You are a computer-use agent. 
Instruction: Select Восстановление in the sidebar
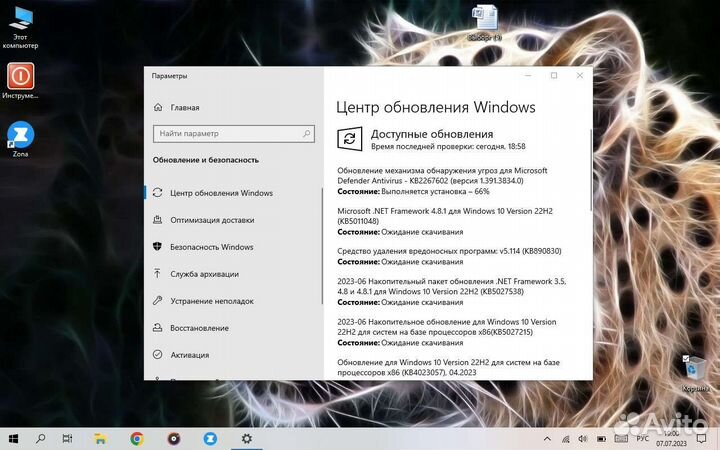200,328
